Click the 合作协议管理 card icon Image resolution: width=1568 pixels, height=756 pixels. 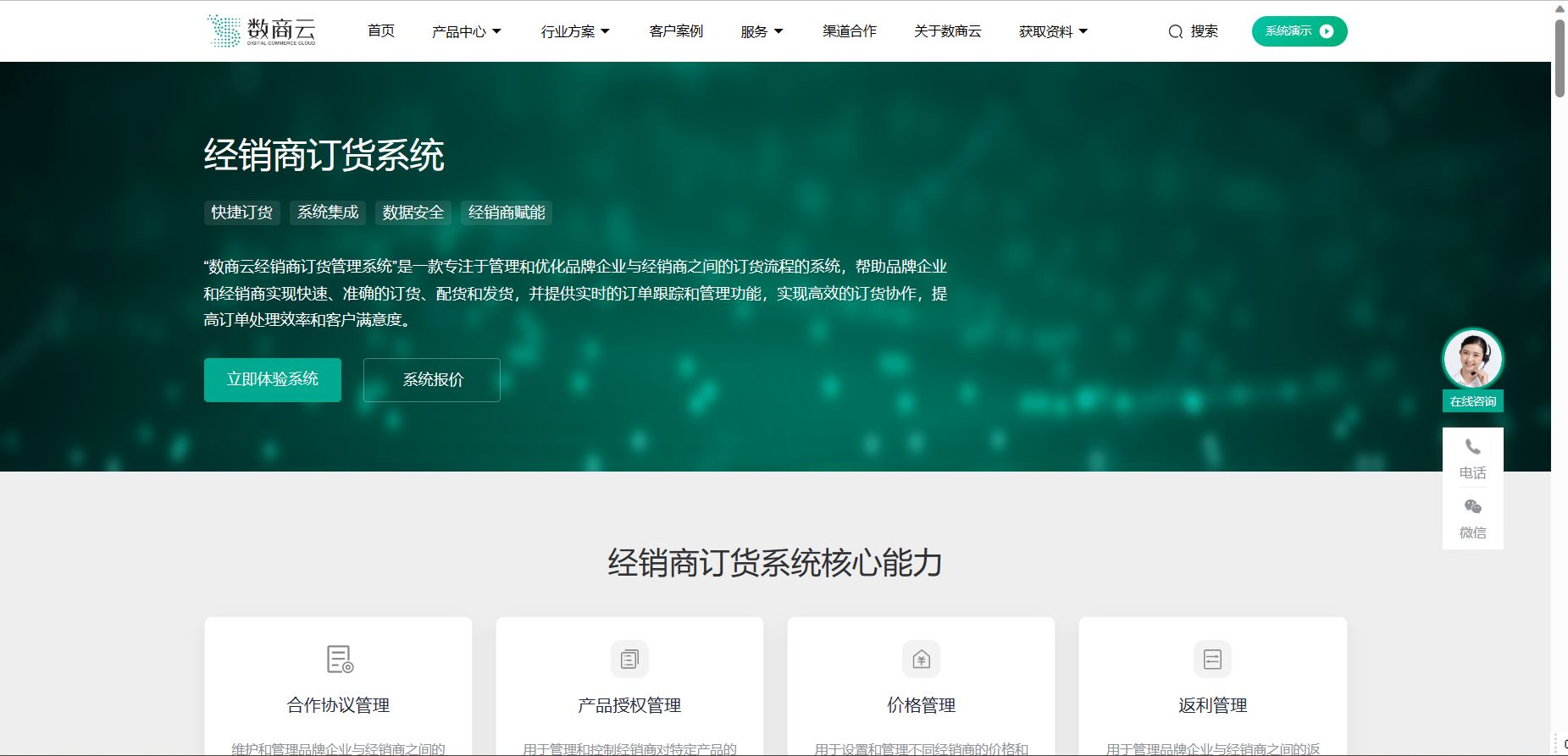click(x=339, y=659)
